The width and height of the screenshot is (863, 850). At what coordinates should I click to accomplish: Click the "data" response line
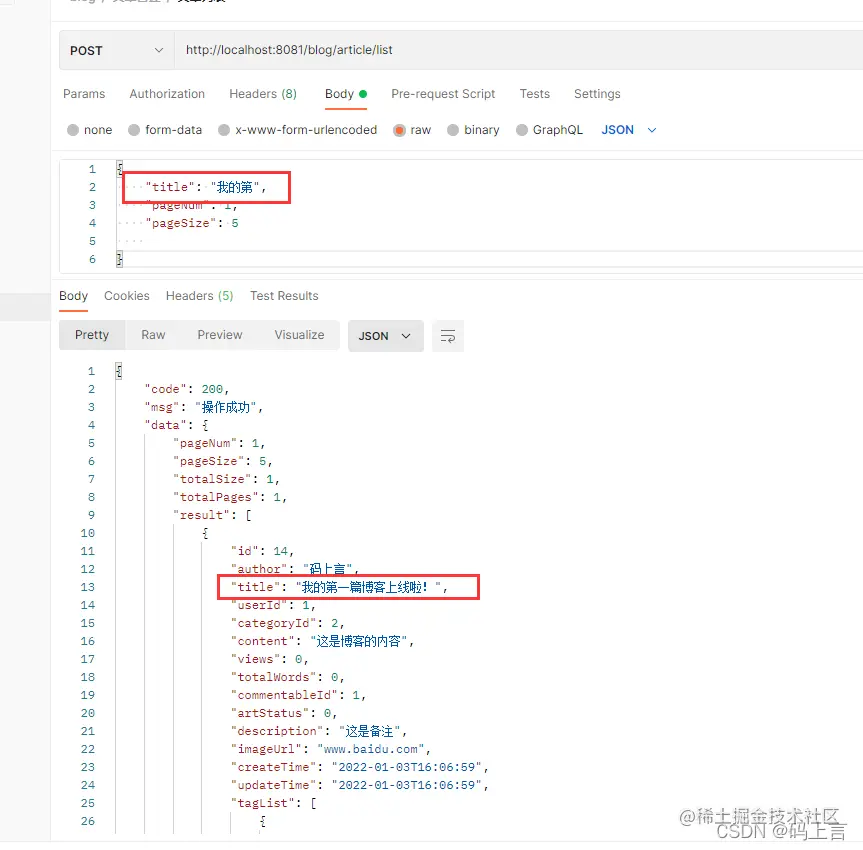click(176, 425)
